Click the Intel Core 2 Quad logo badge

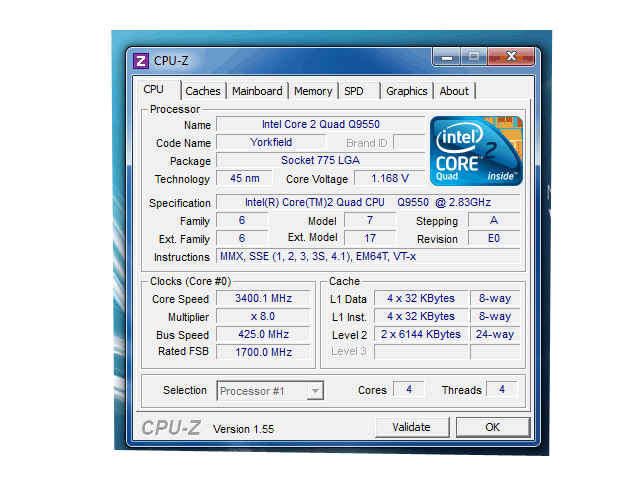476,151
